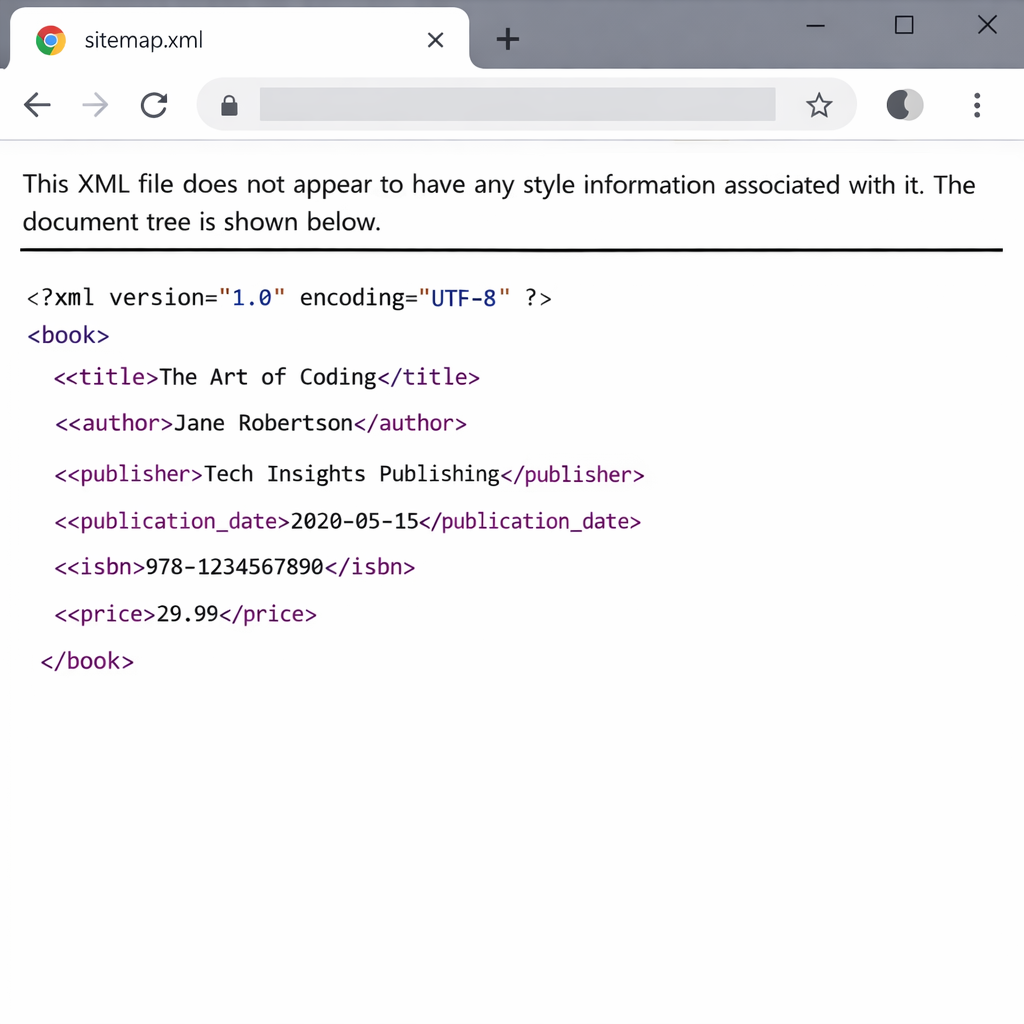Open a new browser tab with the plus button

tap(508, 39)
